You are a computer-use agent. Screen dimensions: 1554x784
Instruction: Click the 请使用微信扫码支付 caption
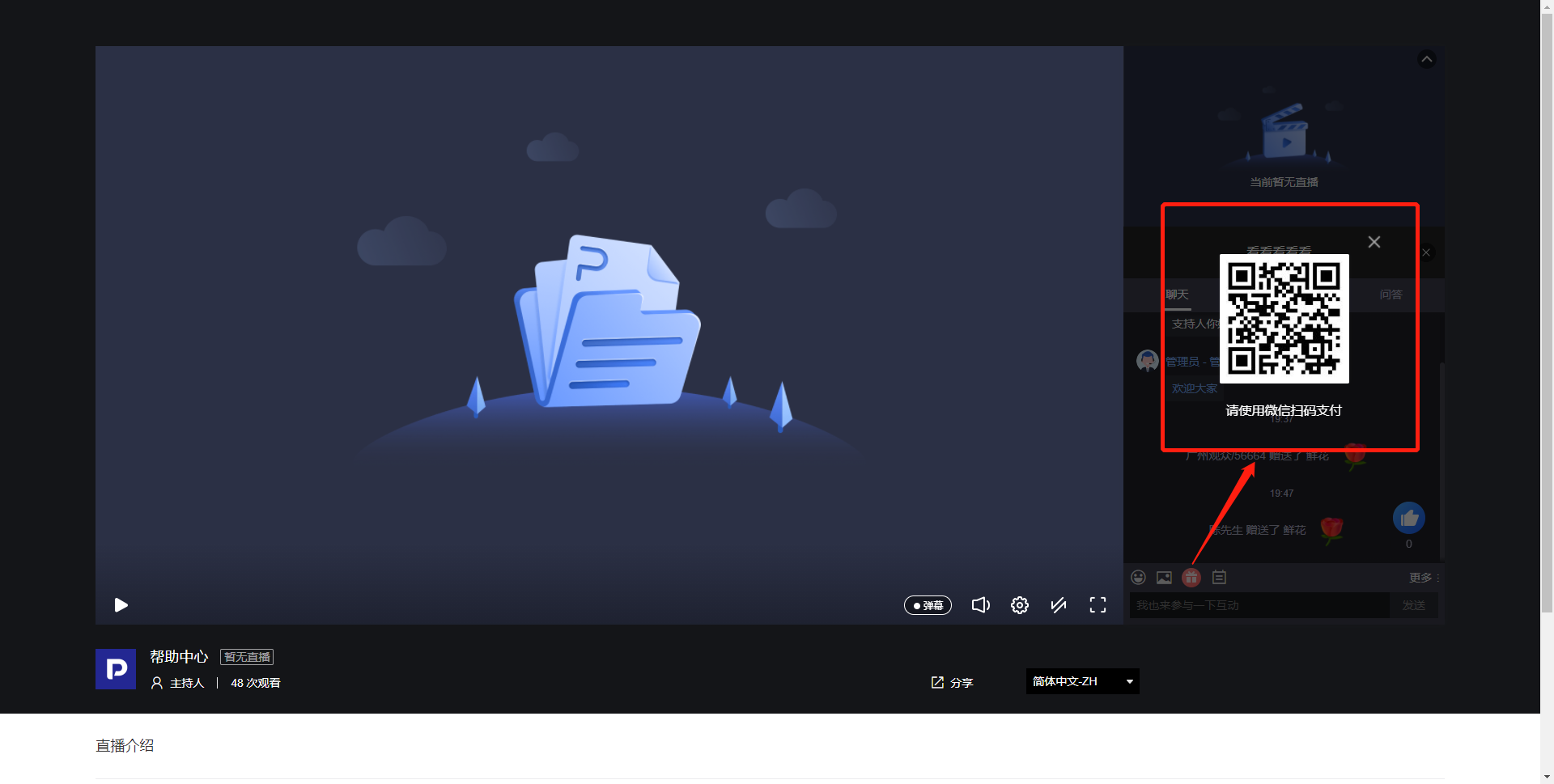tap(1284, 410)
